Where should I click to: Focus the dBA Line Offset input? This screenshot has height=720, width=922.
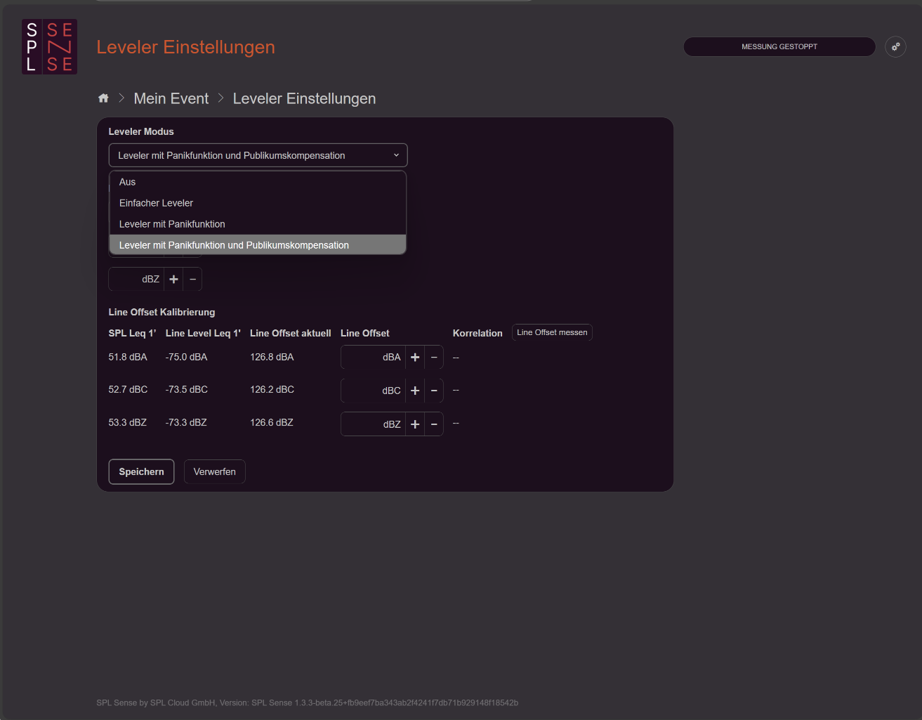point(373,357)
